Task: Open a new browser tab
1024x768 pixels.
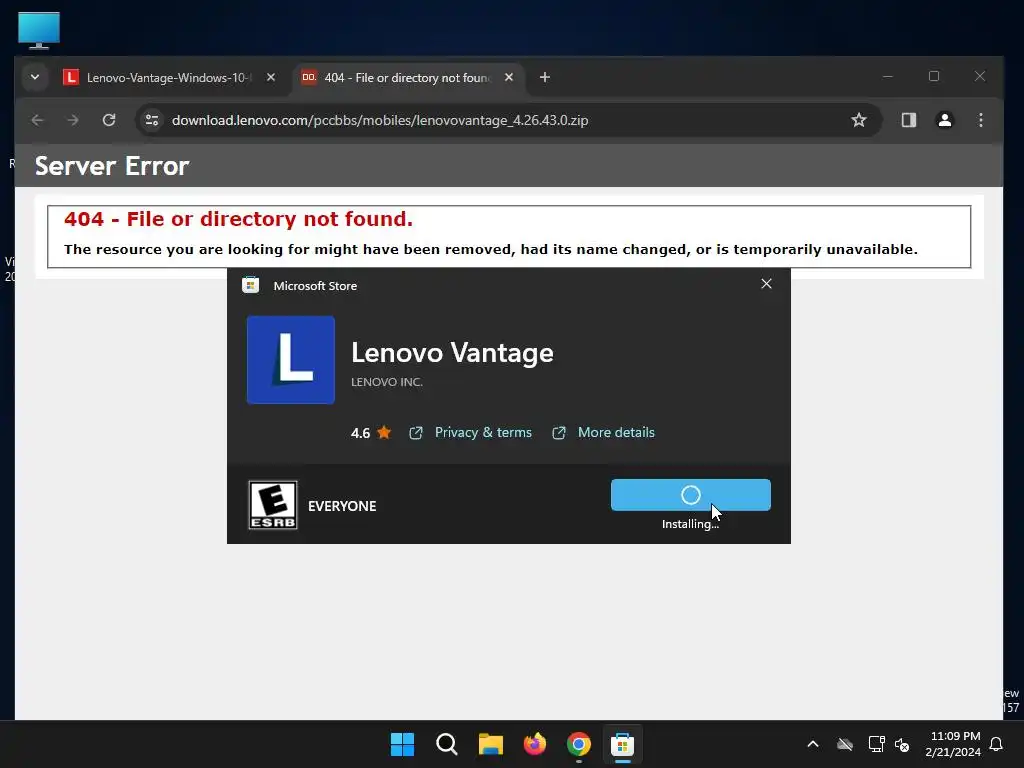Action: [x=545, y=77]
